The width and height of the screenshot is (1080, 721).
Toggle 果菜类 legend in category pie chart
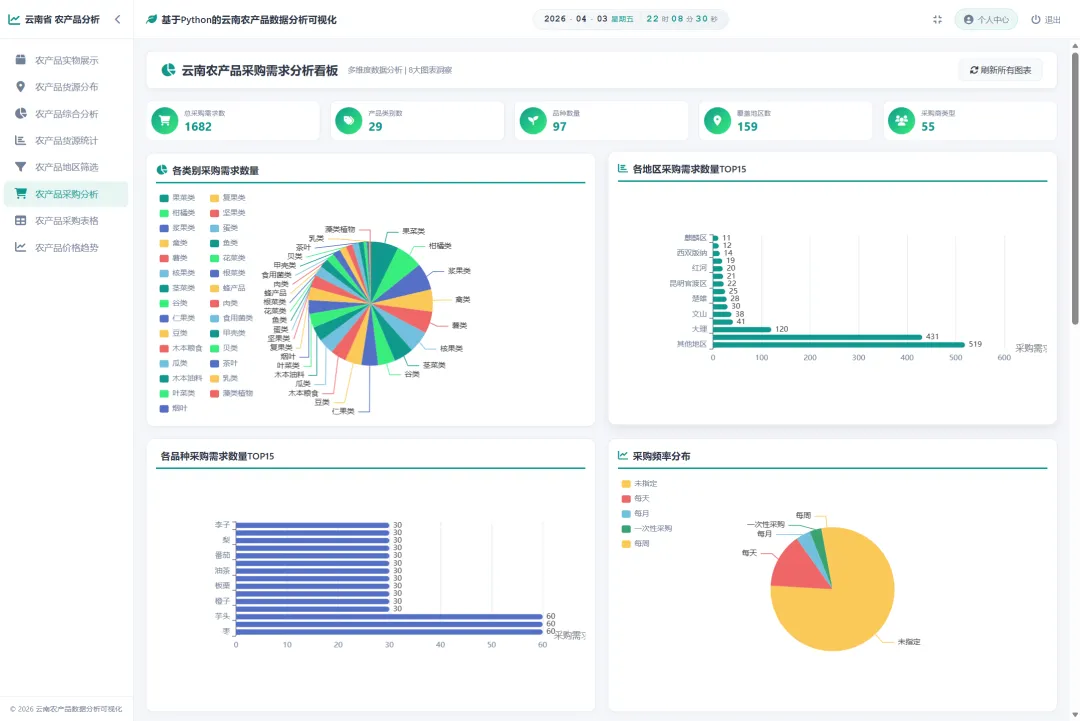point(178,198)
